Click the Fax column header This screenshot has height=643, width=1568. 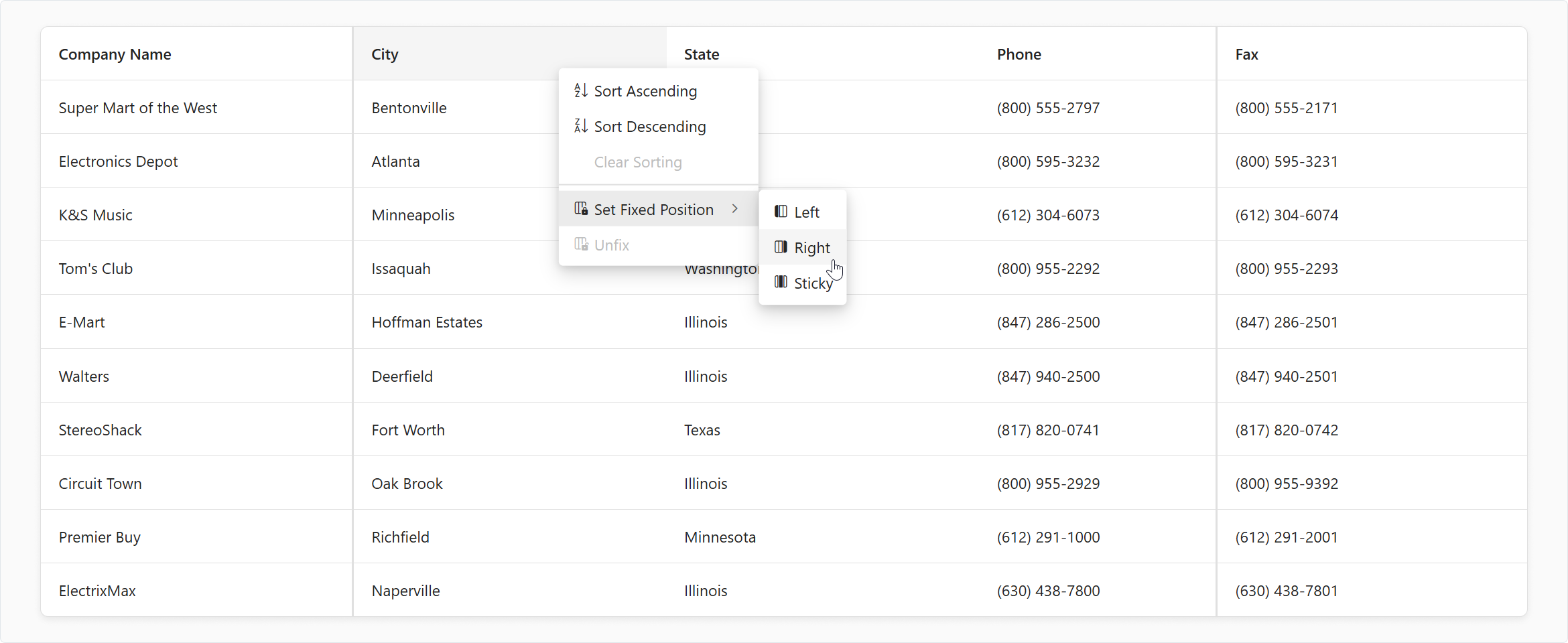(x=1247, y=54)
